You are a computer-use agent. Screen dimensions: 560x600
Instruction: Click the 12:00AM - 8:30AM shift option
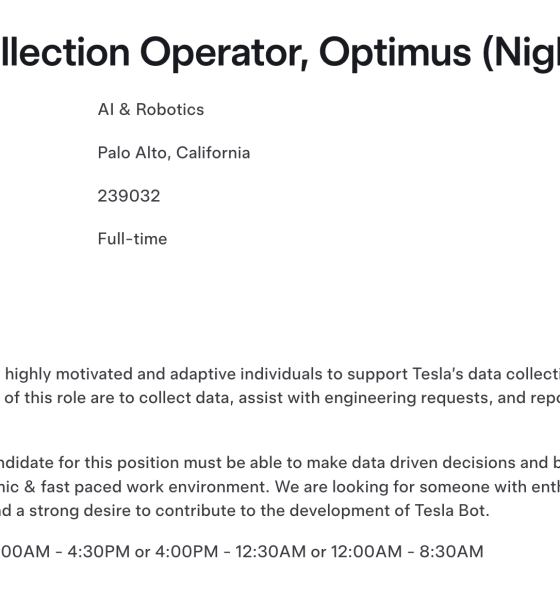407,552
